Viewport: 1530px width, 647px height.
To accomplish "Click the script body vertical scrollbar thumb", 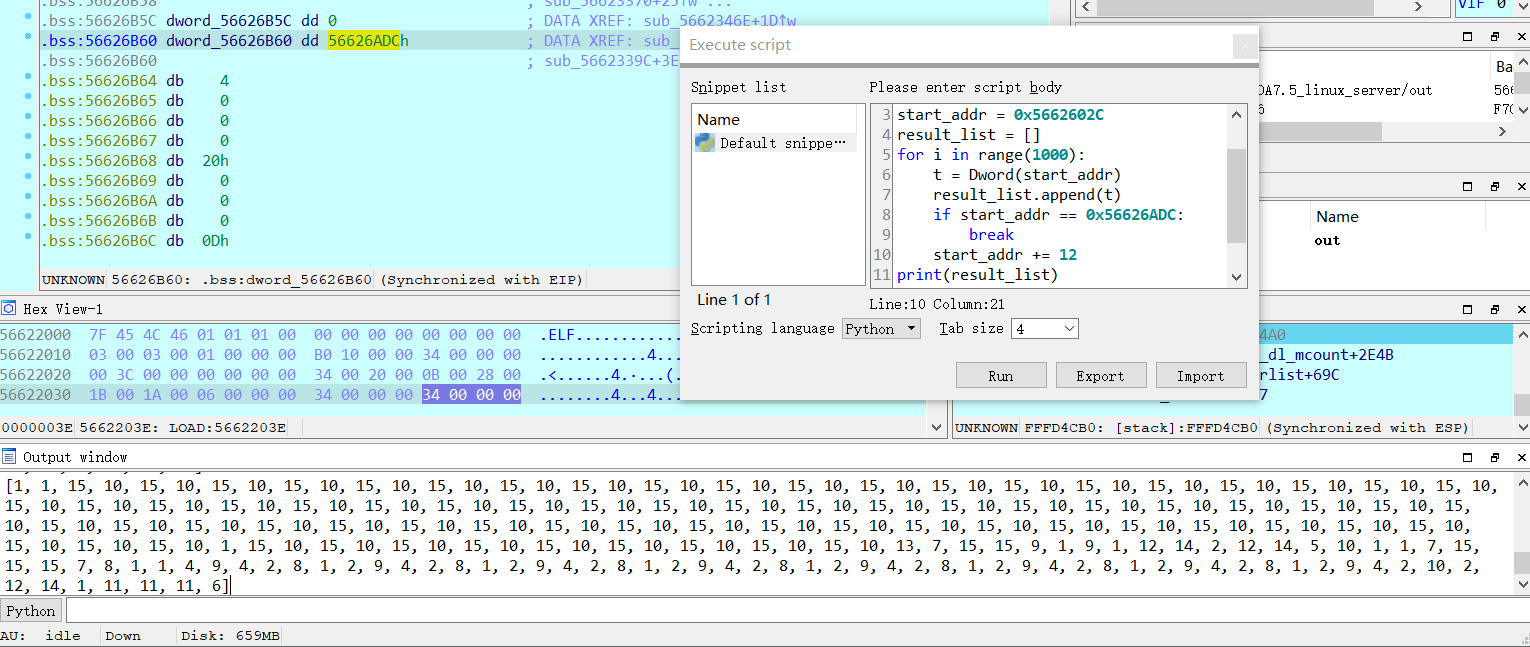I will (1237, 195).
